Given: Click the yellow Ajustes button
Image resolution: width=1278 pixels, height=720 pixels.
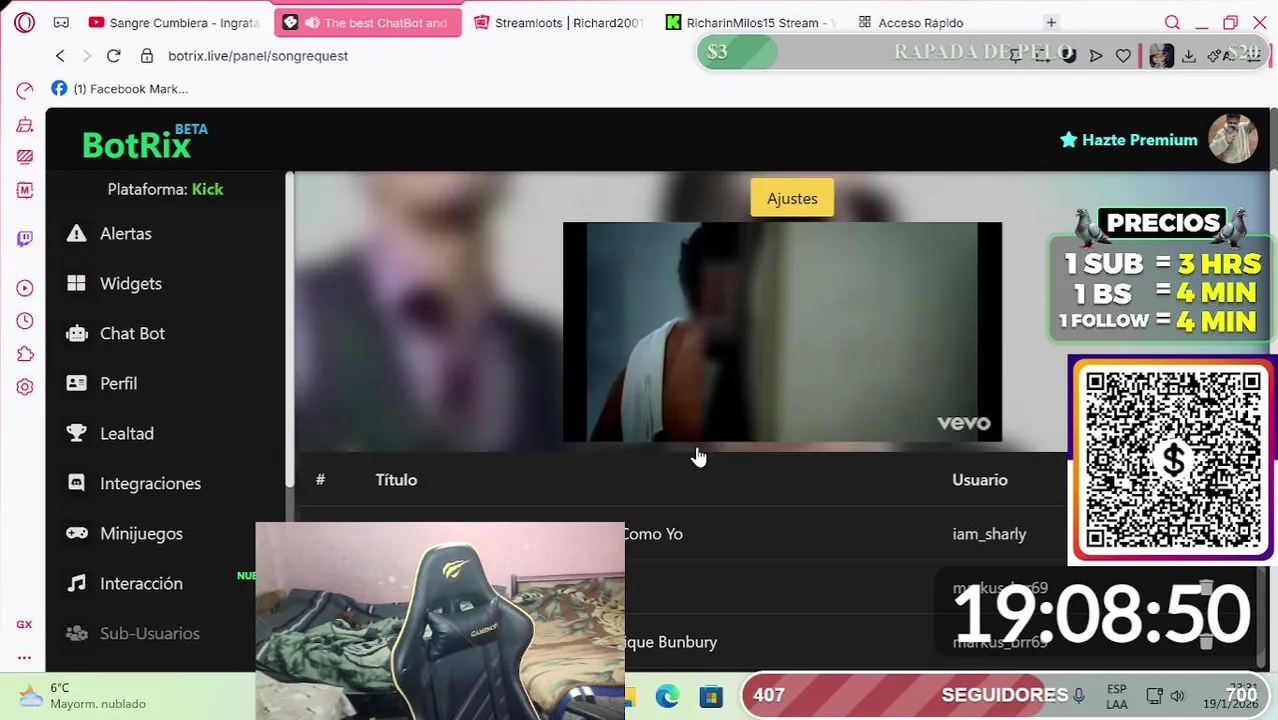Looking at the screenshot, I should pos(792,198).
